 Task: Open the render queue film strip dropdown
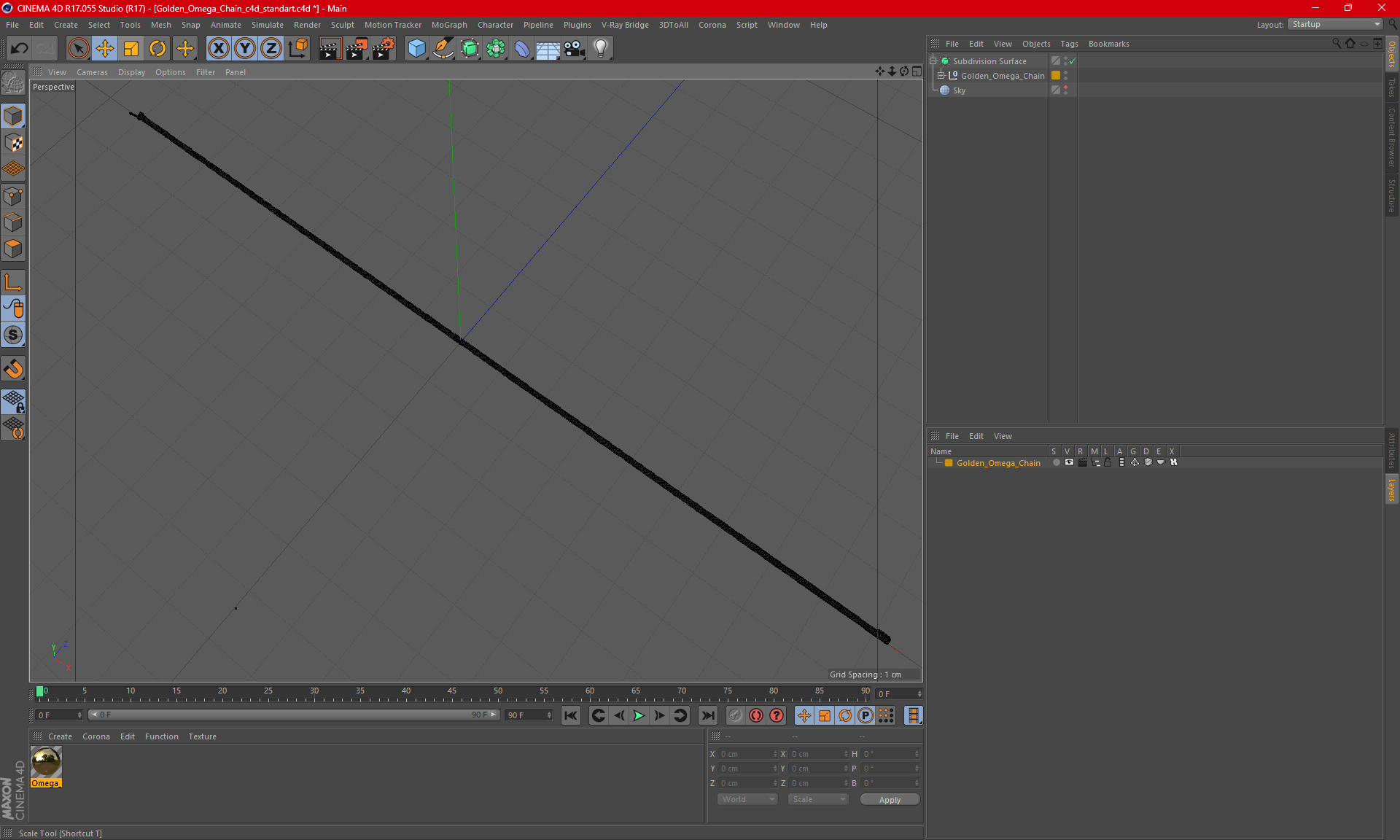914,715
